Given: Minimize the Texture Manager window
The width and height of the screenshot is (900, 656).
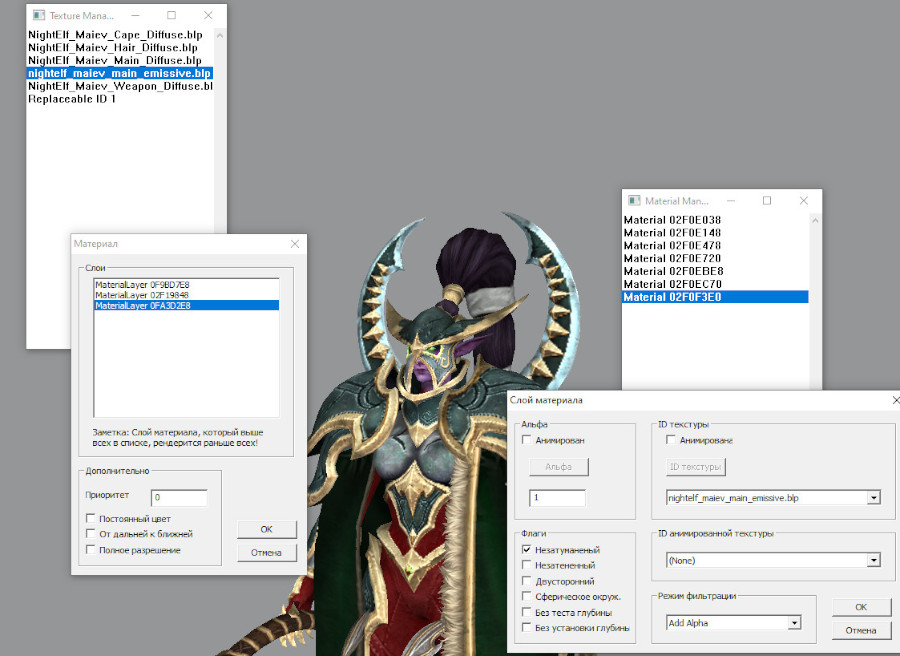Looking at the screenshot, I should point(135,15).
